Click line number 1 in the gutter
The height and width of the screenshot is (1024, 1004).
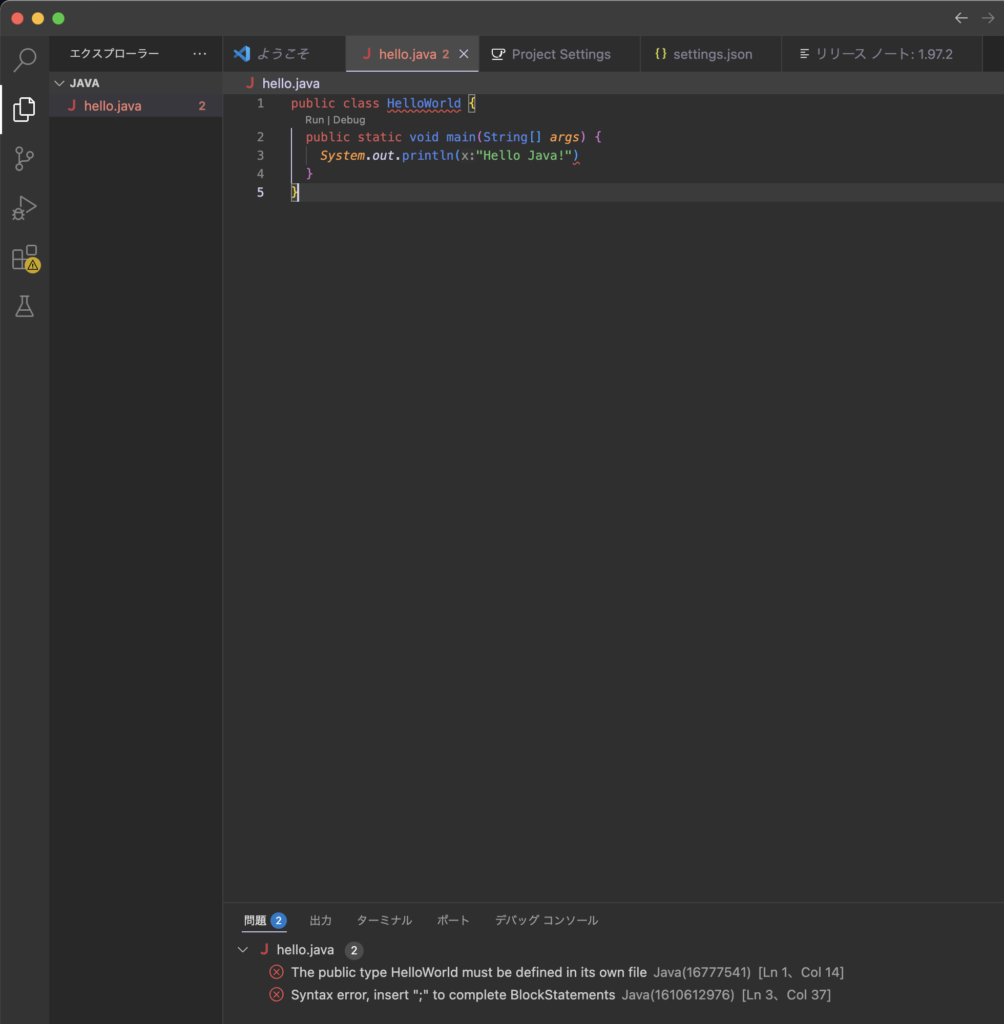click(261, 103)
